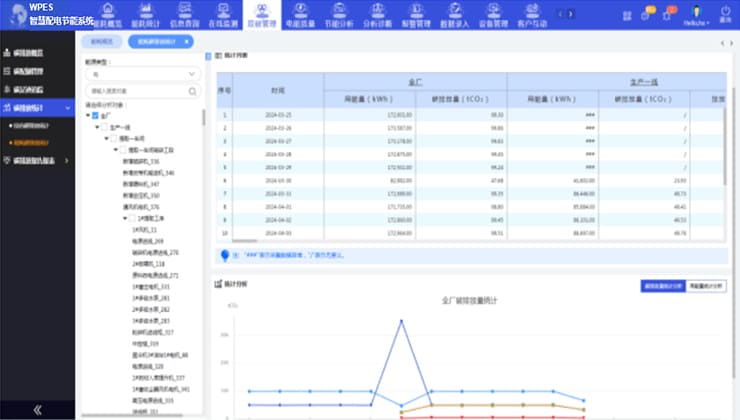740x420 pixels.
Task: Click the 退出 logout icon at top right
Action: pos(724,14)
